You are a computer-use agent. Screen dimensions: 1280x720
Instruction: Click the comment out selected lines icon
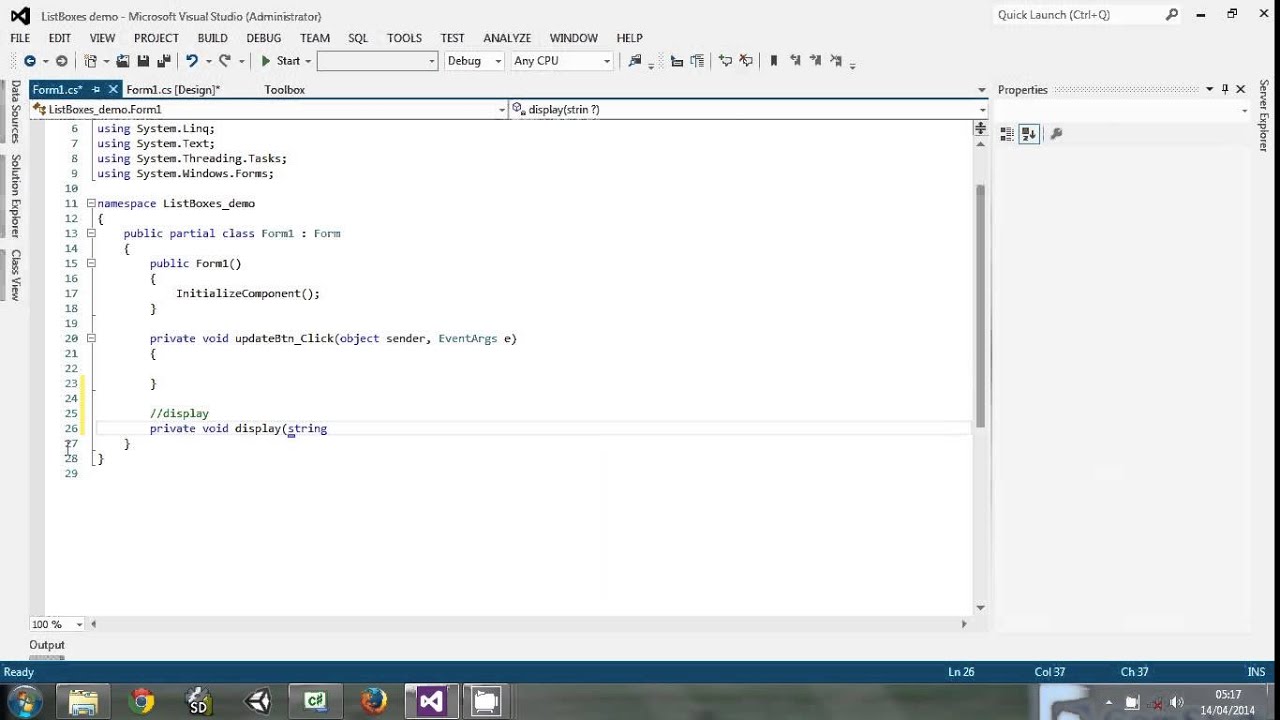[726, 61]
